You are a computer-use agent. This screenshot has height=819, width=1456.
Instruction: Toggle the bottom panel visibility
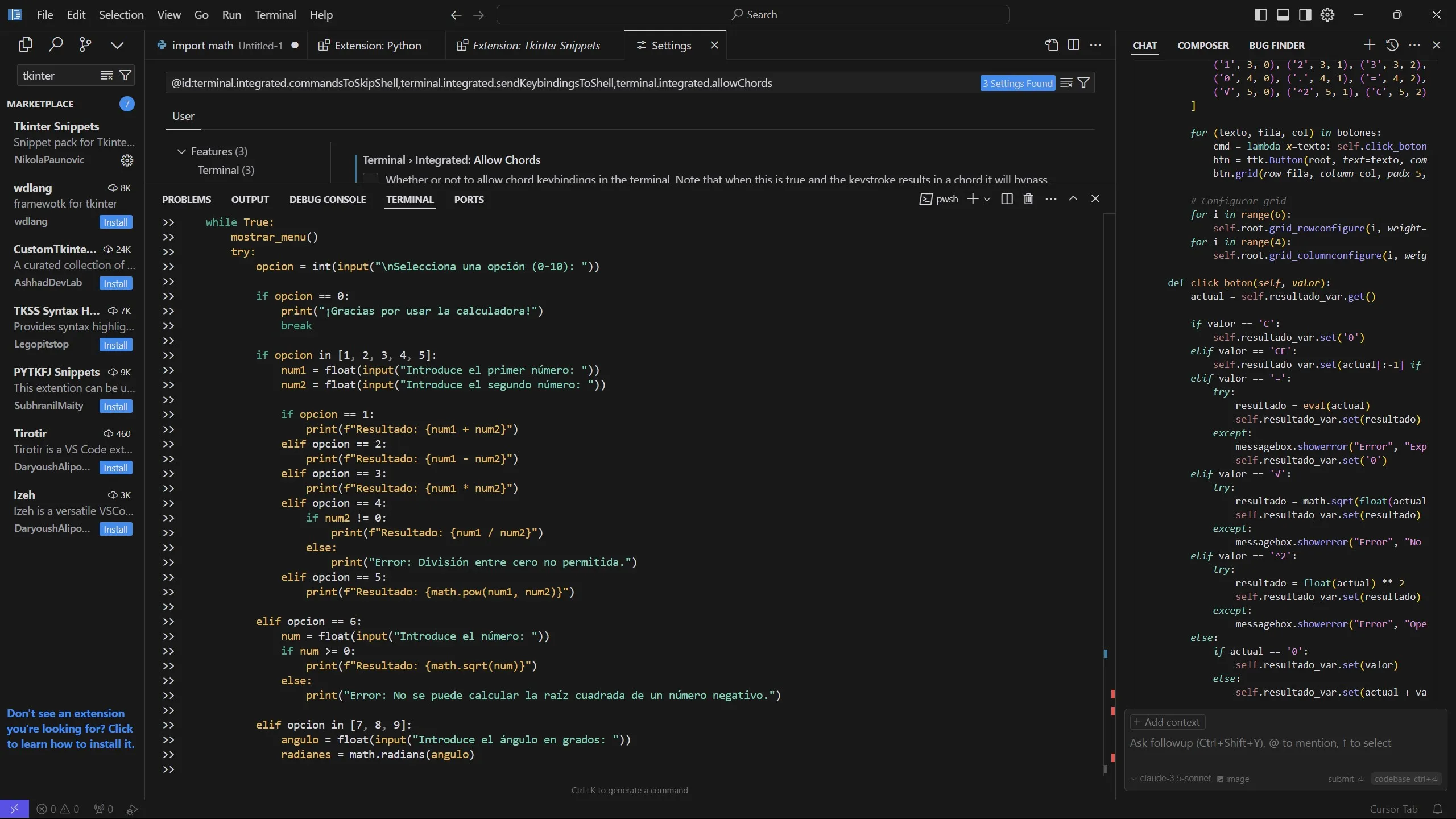tap(1283, 14)
